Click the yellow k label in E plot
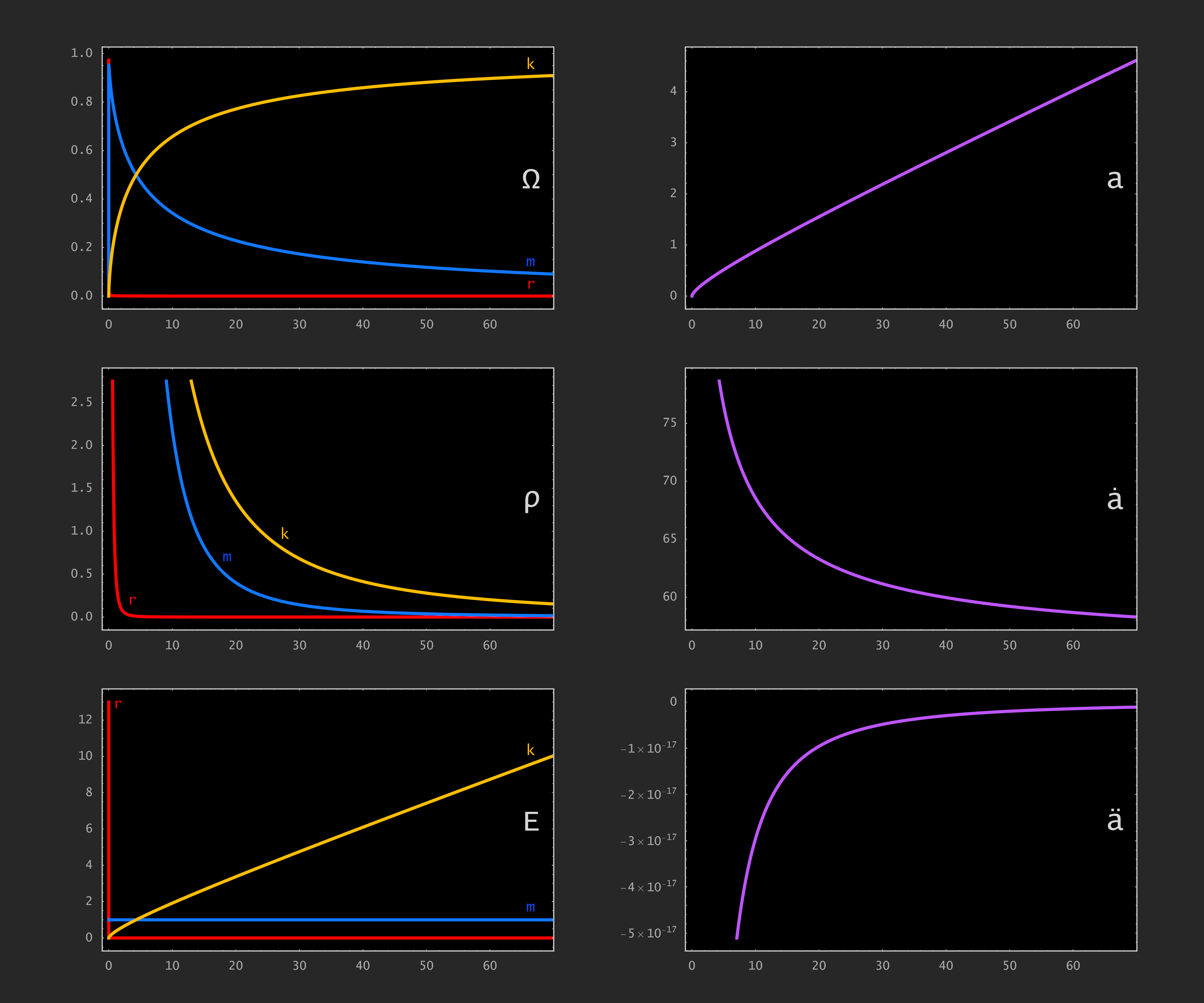The image size is (1204, 1003). (x=530, y=750)
